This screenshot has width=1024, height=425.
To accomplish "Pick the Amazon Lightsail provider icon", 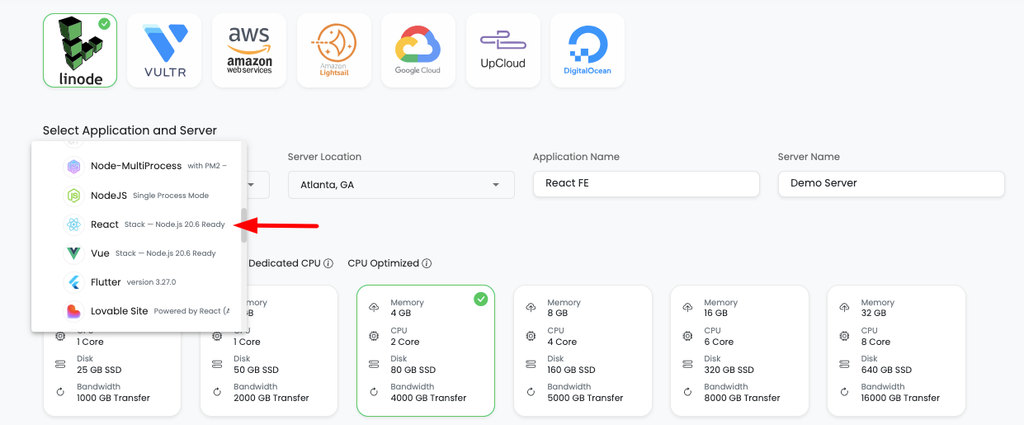I will [x=334, y=50].
